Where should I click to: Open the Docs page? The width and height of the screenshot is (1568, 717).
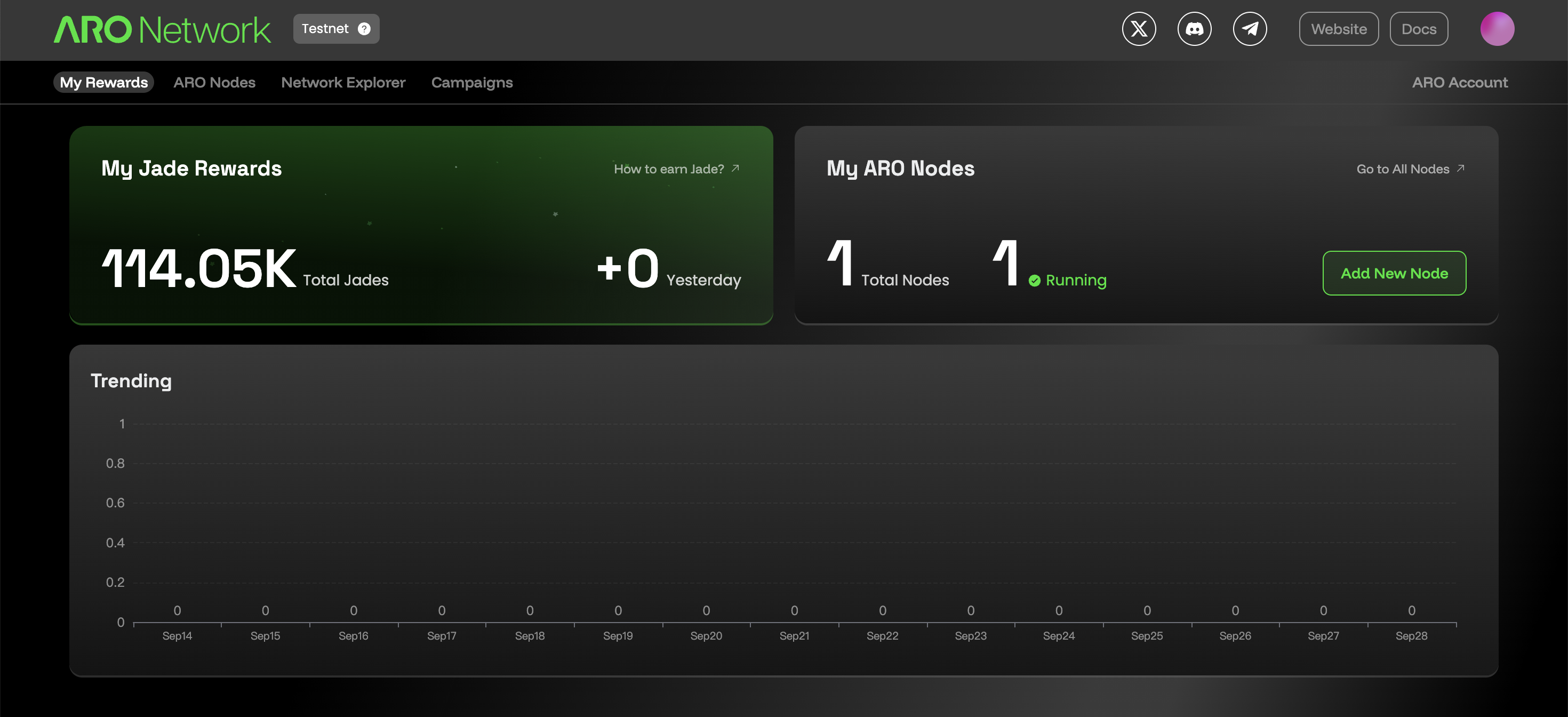click(x=1419, y=28)
